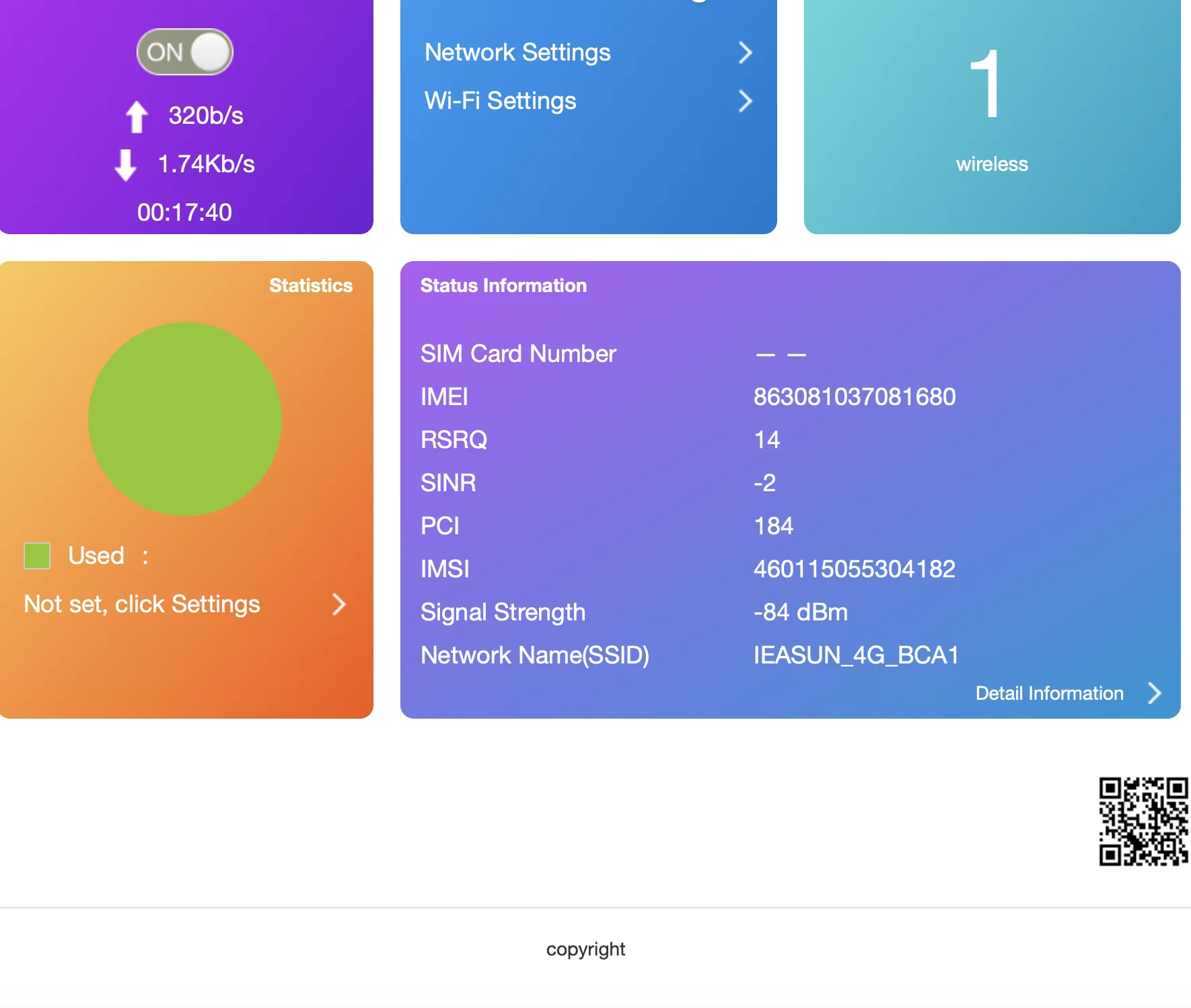
Task: Click the QR code image
Action: [x=1143, y=821]
